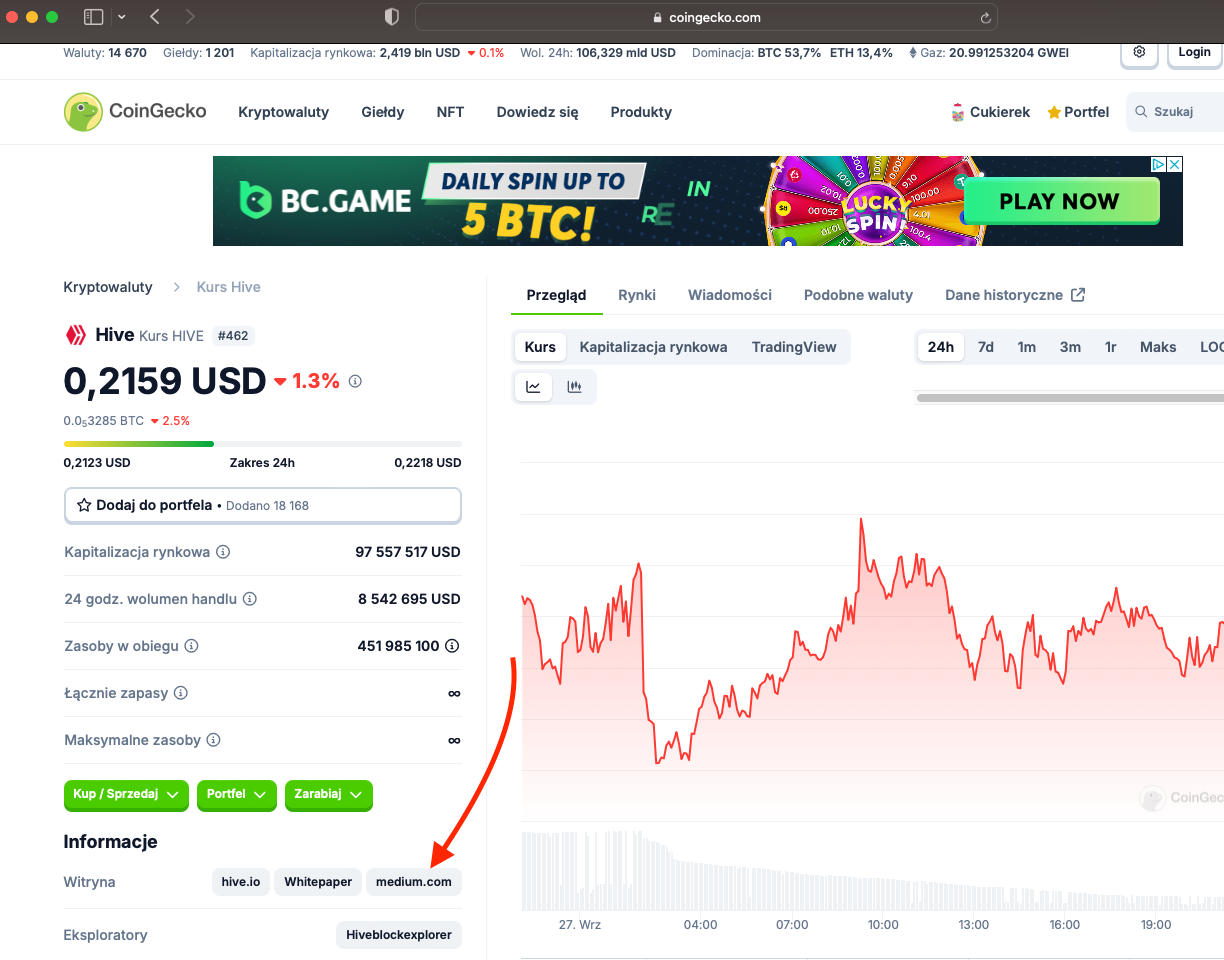Switch to the Przegląd tab
Image resolution: width=1224 pixels, height=960 pixels.
pyautogui.click(x=556, y=295)
